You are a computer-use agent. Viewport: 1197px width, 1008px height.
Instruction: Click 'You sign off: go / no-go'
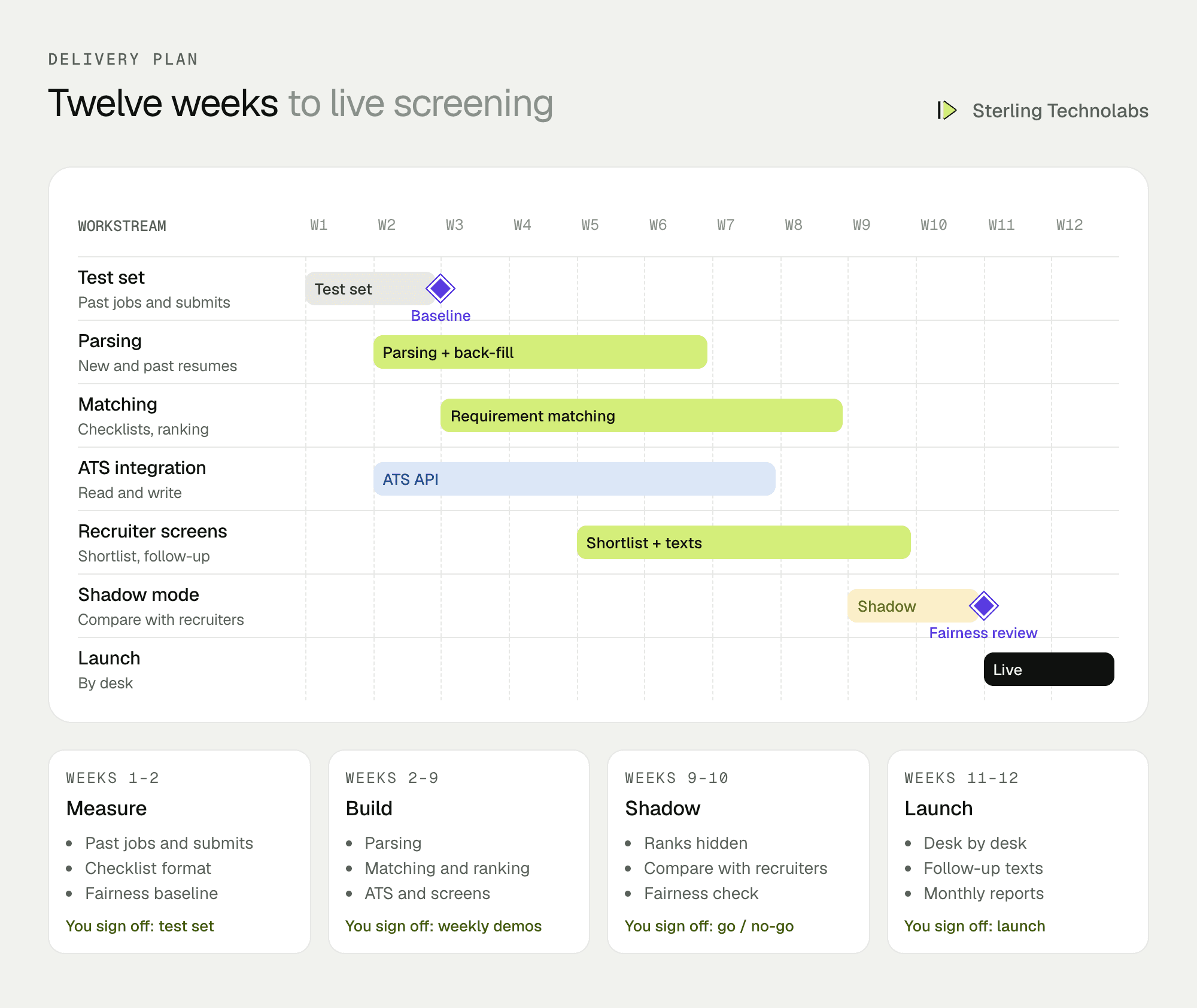click(x=709, y=926)
